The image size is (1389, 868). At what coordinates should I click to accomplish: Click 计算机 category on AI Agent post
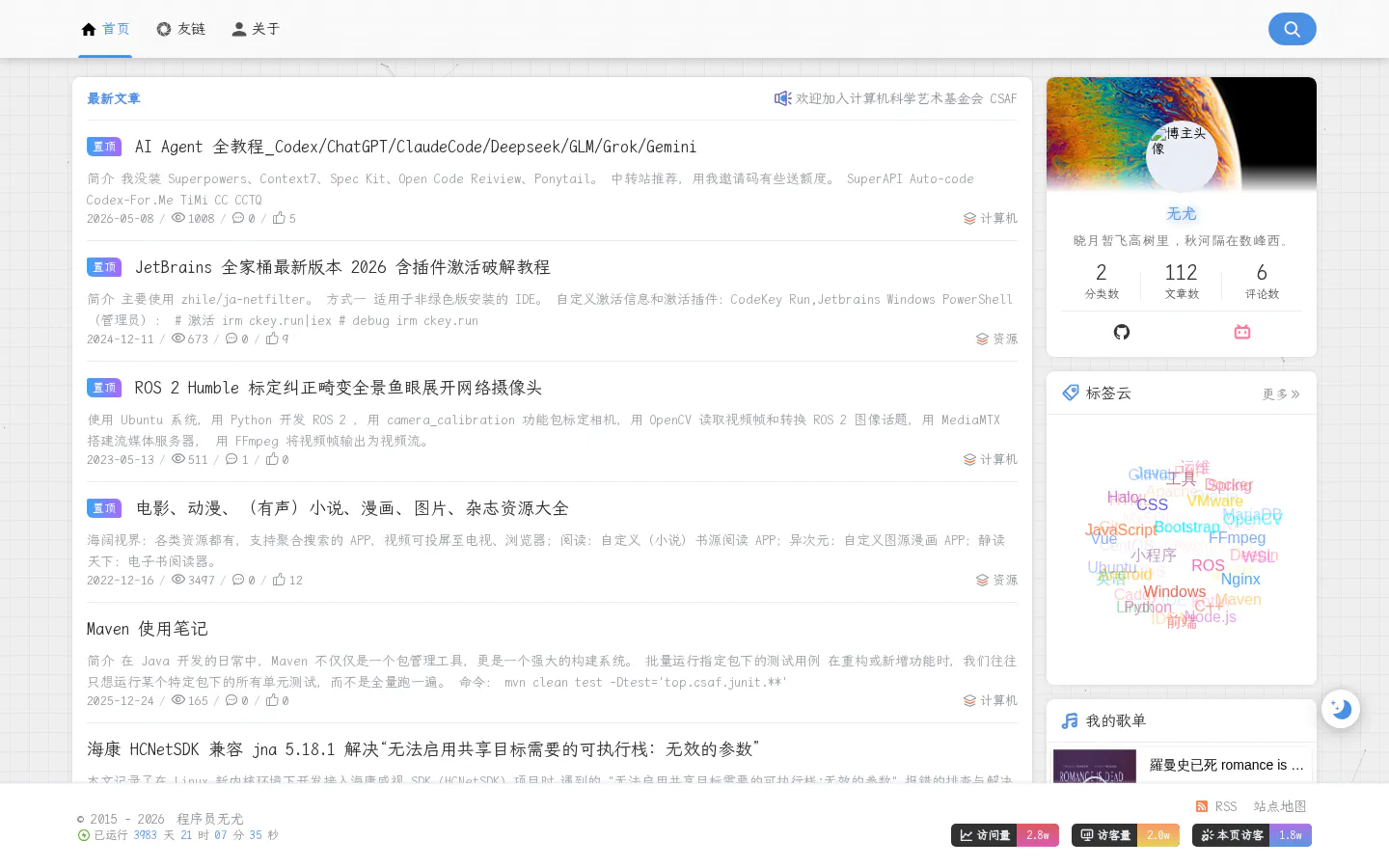coord(991,218)
